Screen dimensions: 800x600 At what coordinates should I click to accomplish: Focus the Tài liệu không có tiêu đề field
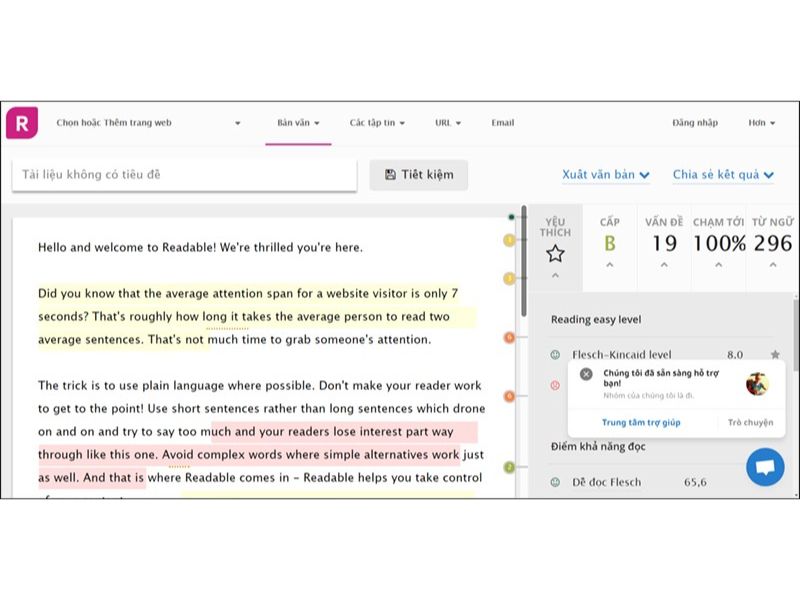click(x=184, y=174)
